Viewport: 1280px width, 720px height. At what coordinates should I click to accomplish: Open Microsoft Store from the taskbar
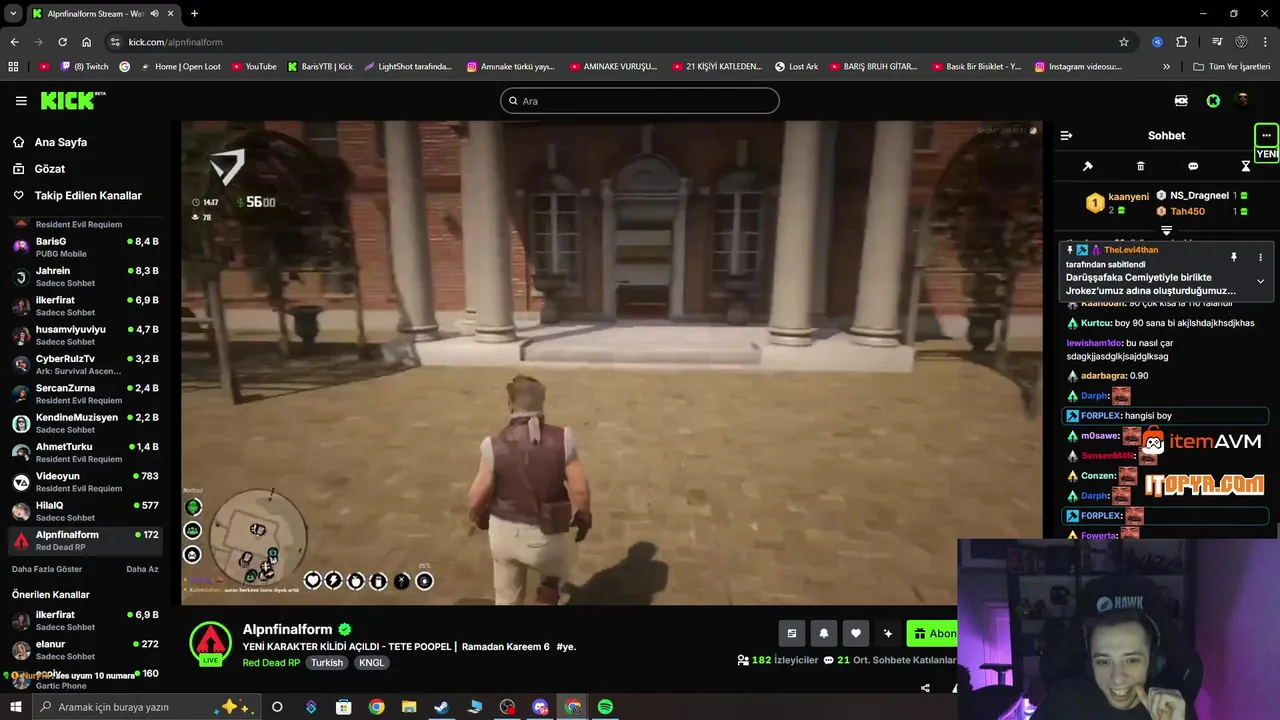[343, 707]
